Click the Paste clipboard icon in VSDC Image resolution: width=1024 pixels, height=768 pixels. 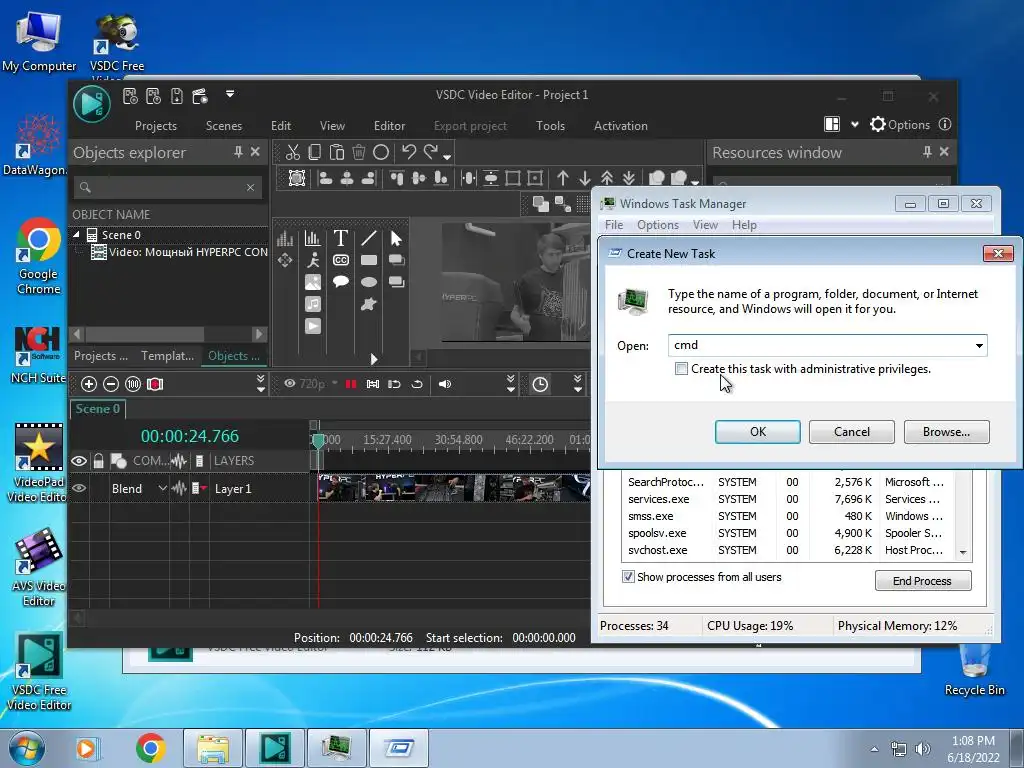[337, 153]
